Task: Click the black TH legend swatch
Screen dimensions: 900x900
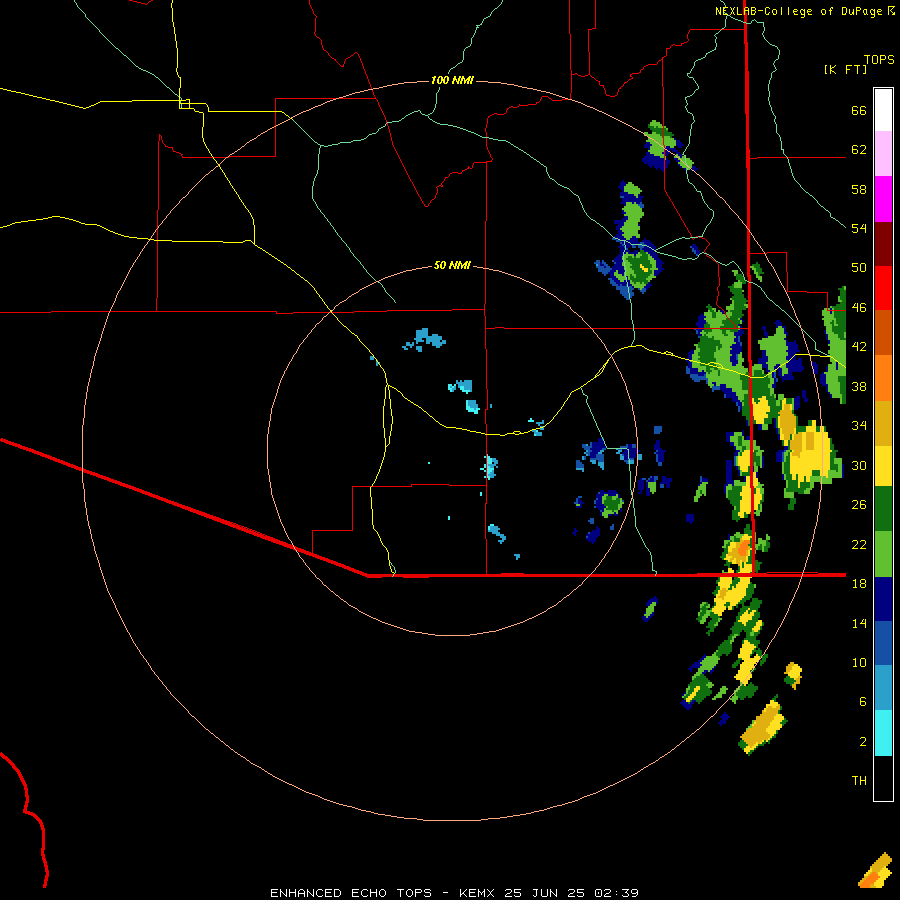Action: point(883,778)
